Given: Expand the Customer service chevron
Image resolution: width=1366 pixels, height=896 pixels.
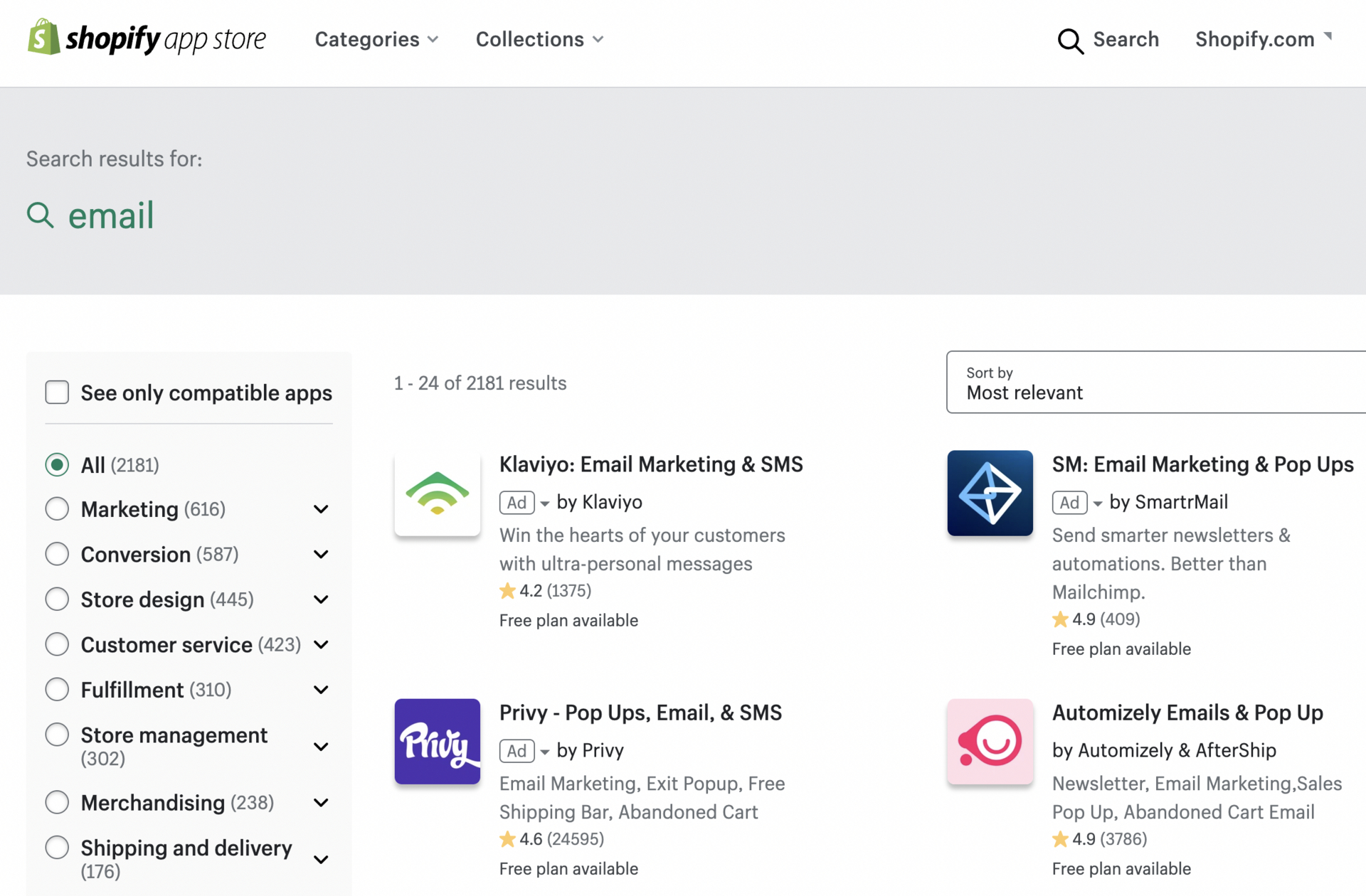Looking at the screenshot, I should point(321,644).
